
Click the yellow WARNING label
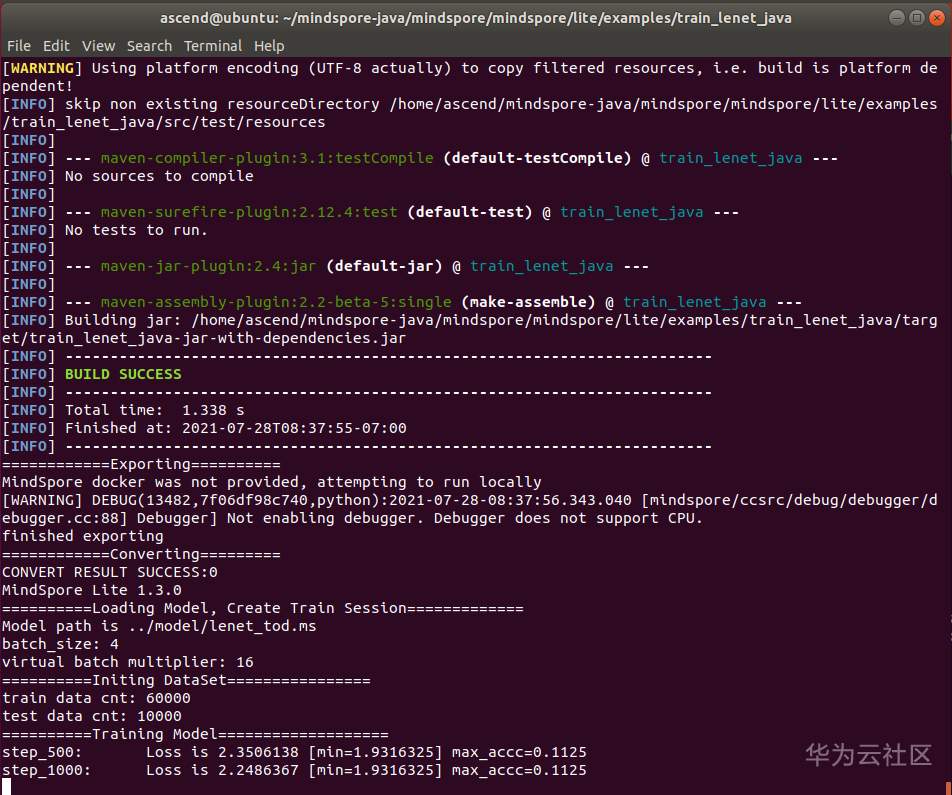tap(42, 68)
